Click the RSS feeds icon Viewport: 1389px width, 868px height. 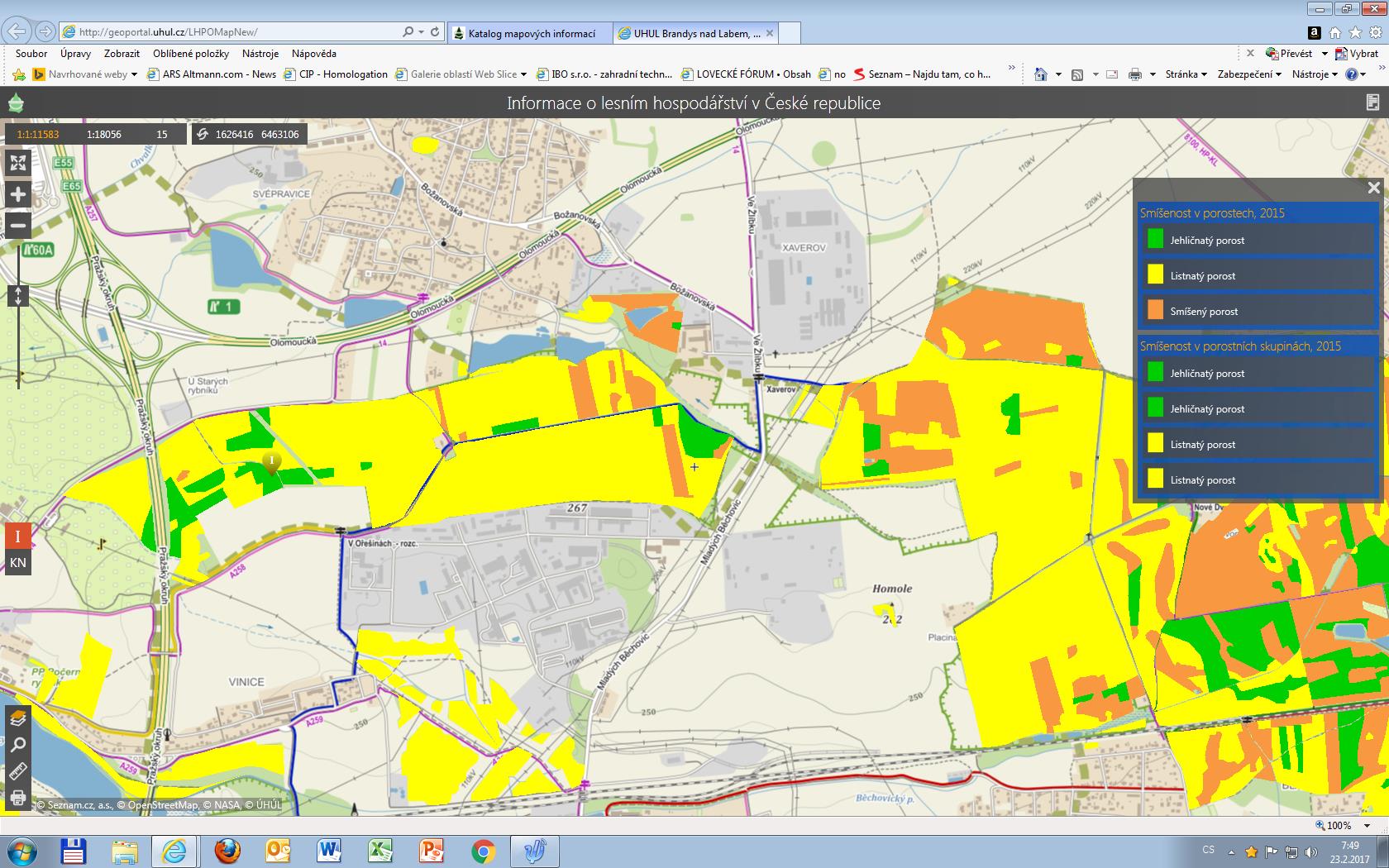[1076, 74]
